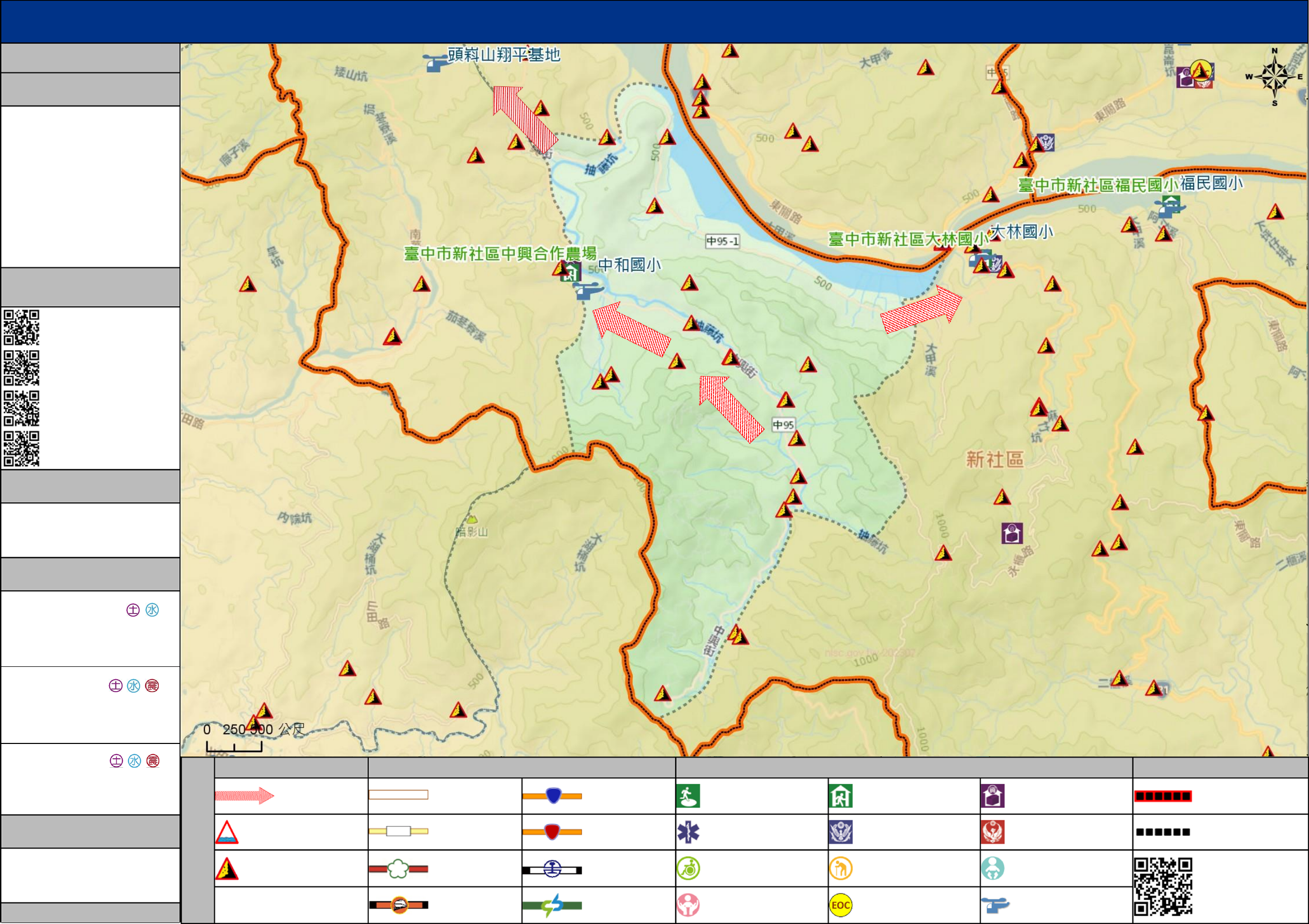Click the blue star-of-life medical icon

[x=688, y=832]
